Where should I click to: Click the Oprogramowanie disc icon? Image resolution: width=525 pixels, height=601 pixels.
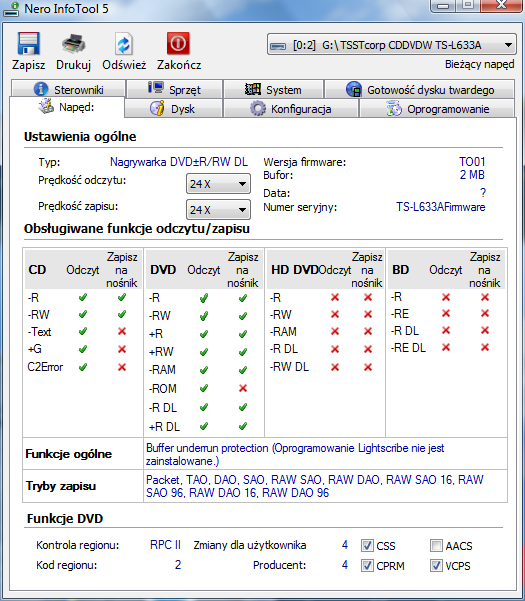(x=394, y=108)
